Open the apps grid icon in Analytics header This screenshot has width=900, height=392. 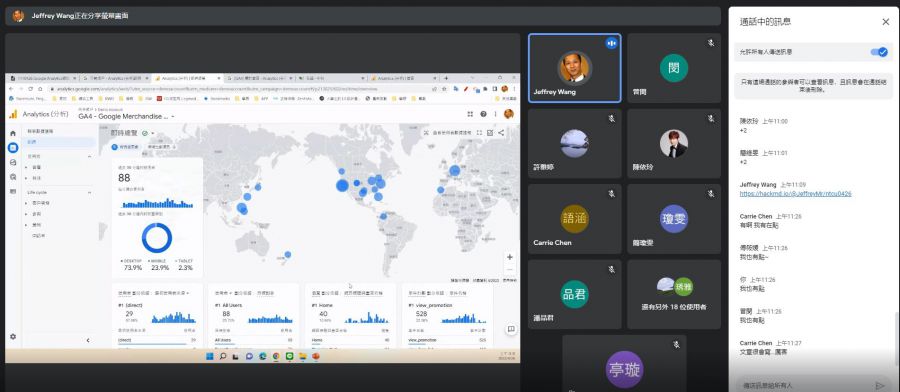pos(470,114)
